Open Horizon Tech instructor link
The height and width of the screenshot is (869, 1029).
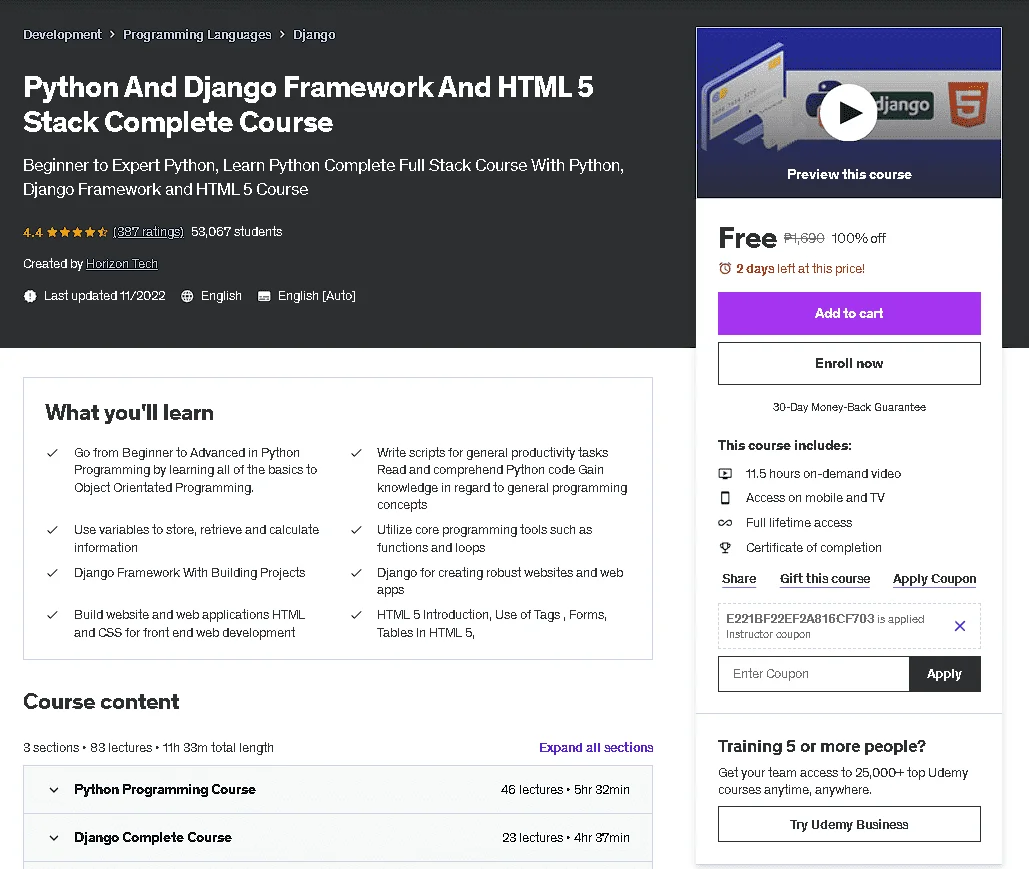(x=121, y=264)
